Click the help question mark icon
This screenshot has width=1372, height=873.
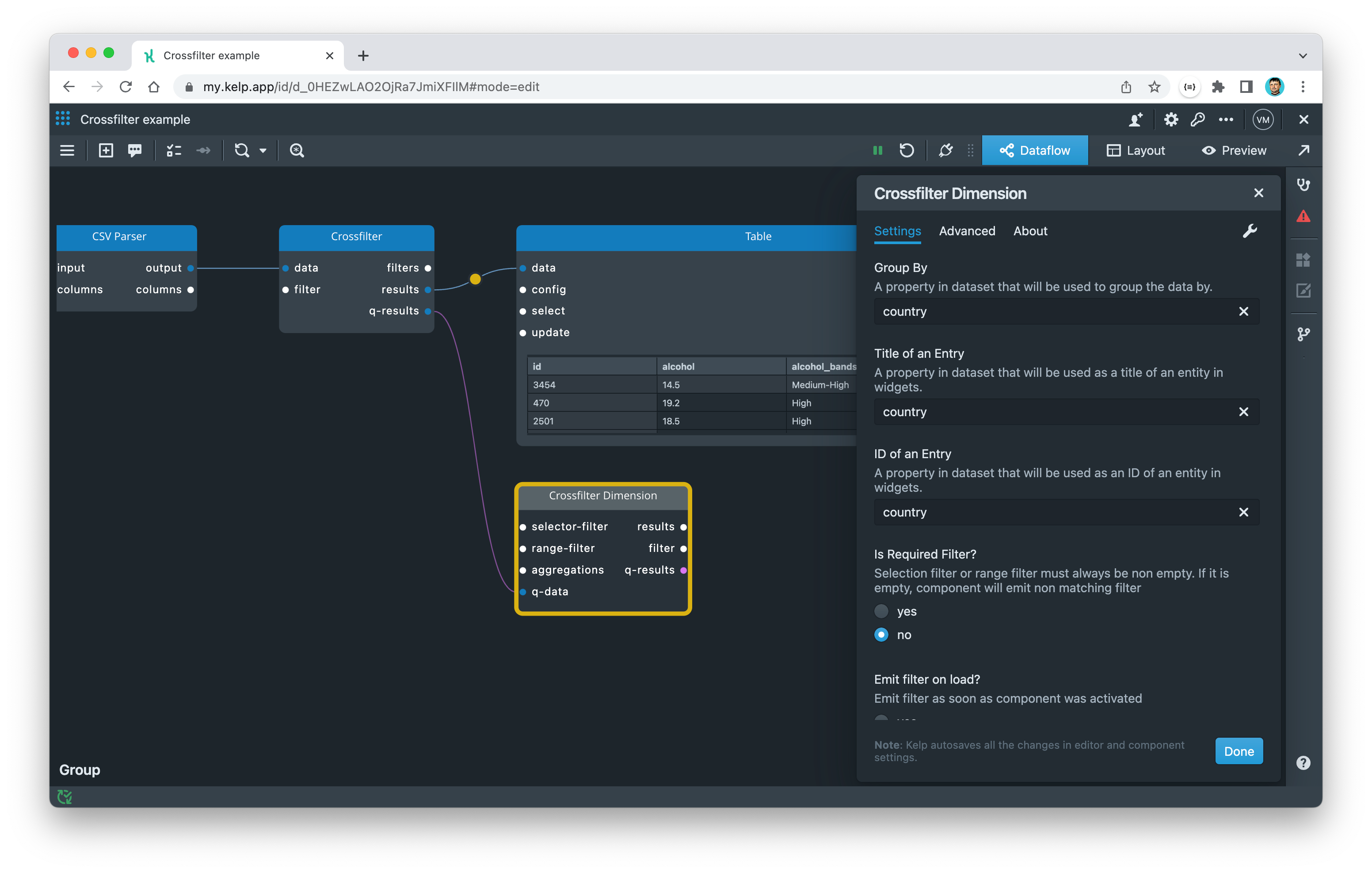click(x=1303, y=763)
